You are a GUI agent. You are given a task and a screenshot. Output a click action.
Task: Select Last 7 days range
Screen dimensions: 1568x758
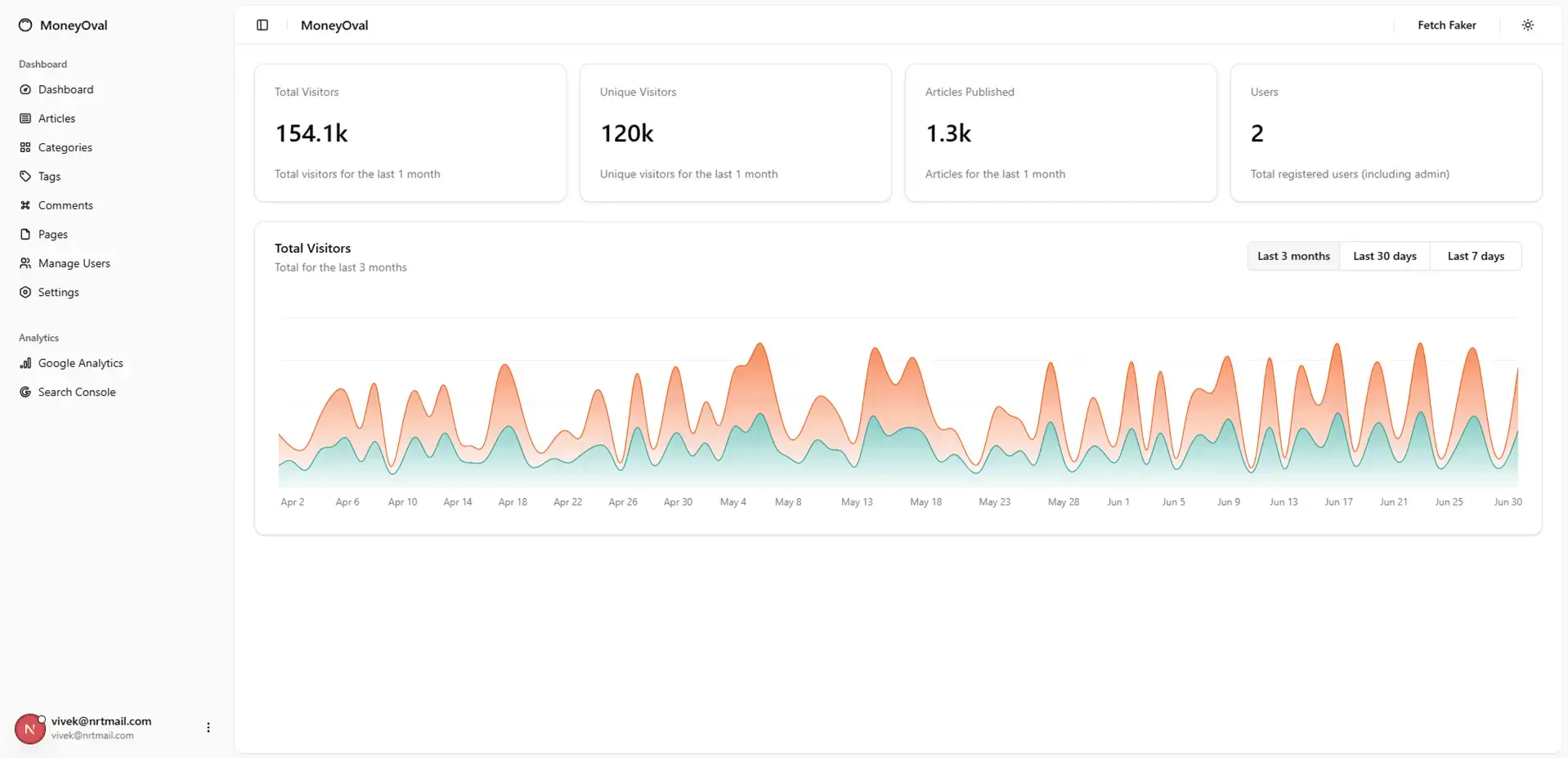1476,255
